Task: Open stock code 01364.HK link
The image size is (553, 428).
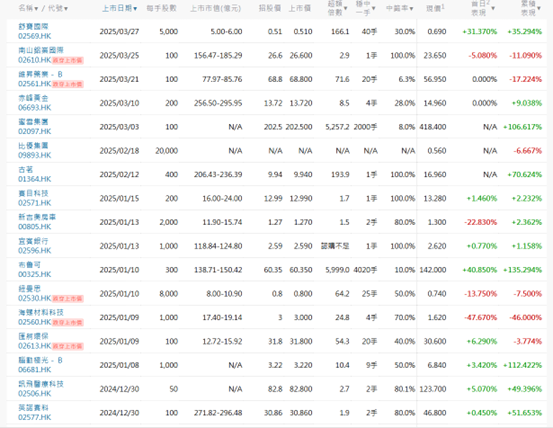Action: 35,179
